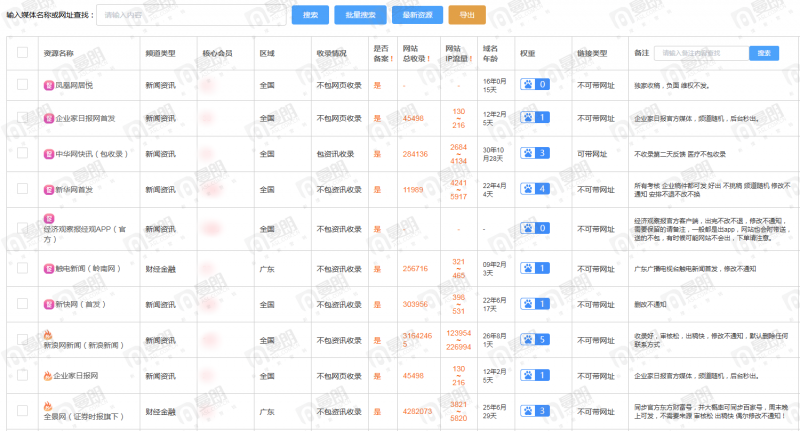The width and height of the screenshot is (800, 431).
Task: Click the Baidu paw weight badge in 凤凰网 row
Action: 535,84
